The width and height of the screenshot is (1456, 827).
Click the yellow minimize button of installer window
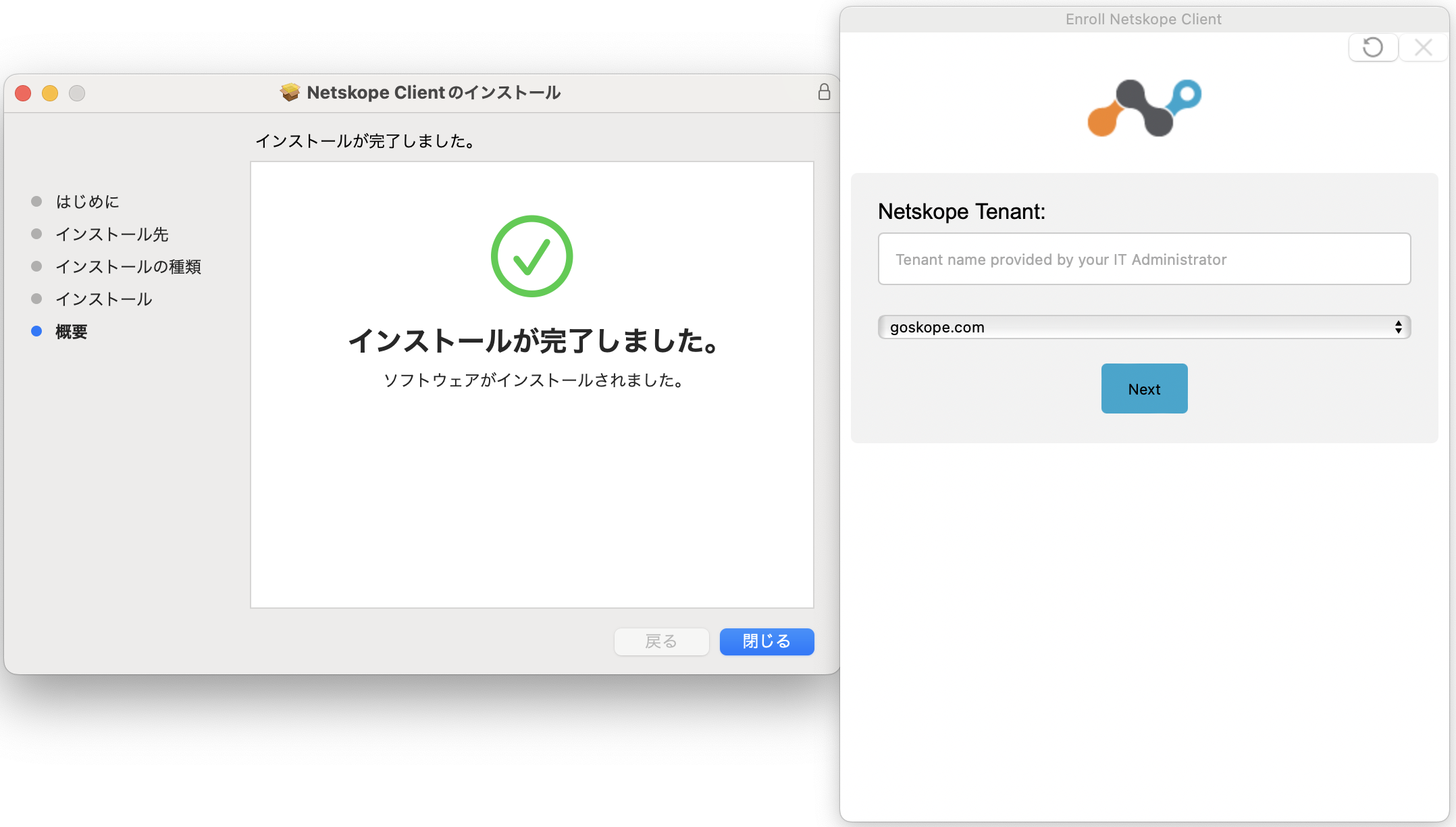[50, 93]
